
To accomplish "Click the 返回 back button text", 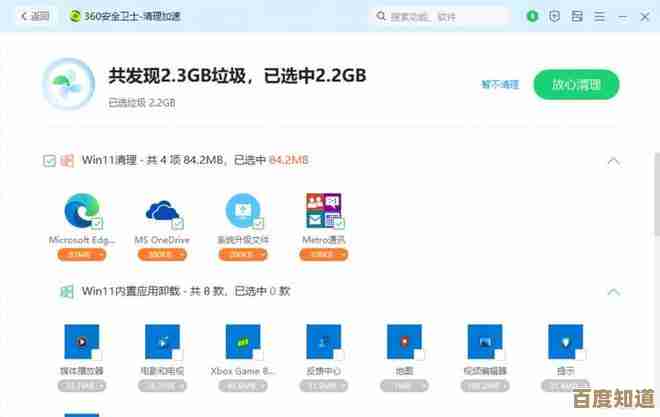I will coord(40,16).
